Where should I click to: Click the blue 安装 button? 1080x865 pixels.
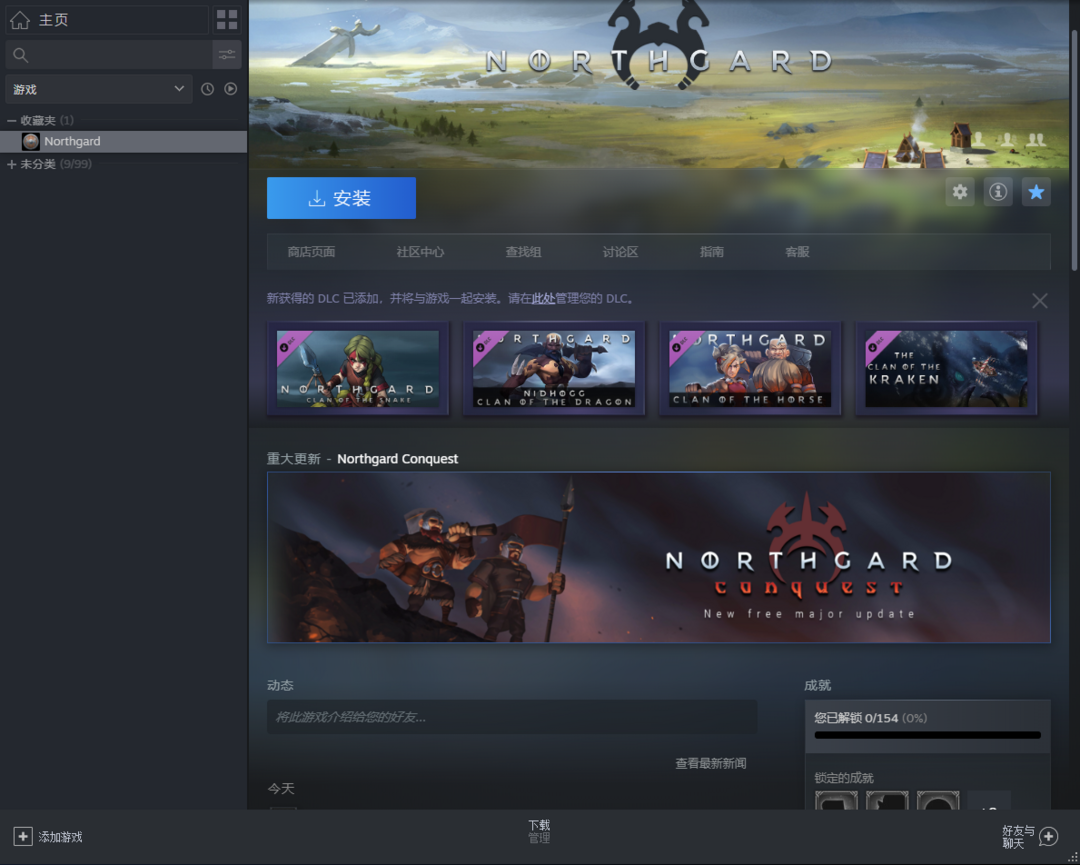pos(341,198)
